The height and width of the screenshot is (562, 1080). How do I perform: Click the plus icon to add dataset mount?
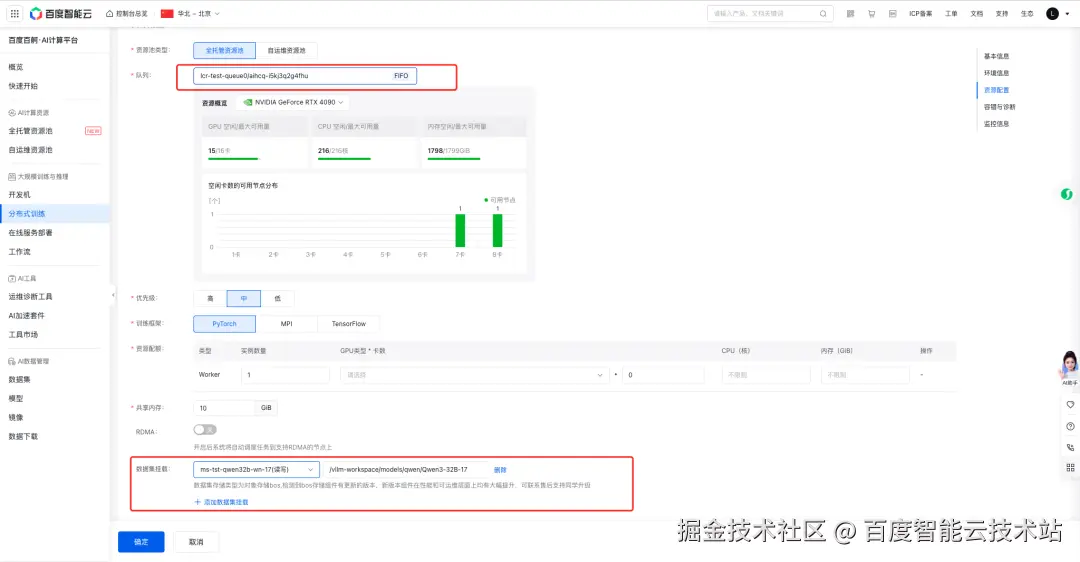point(198,502)
